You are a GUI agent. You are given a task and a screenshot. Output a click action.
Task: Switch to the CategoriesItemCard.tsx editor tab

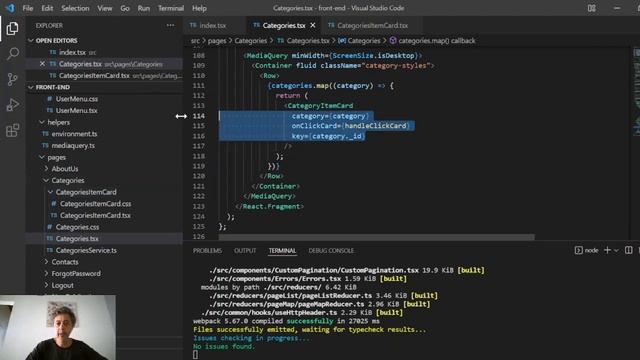[372, 25]
